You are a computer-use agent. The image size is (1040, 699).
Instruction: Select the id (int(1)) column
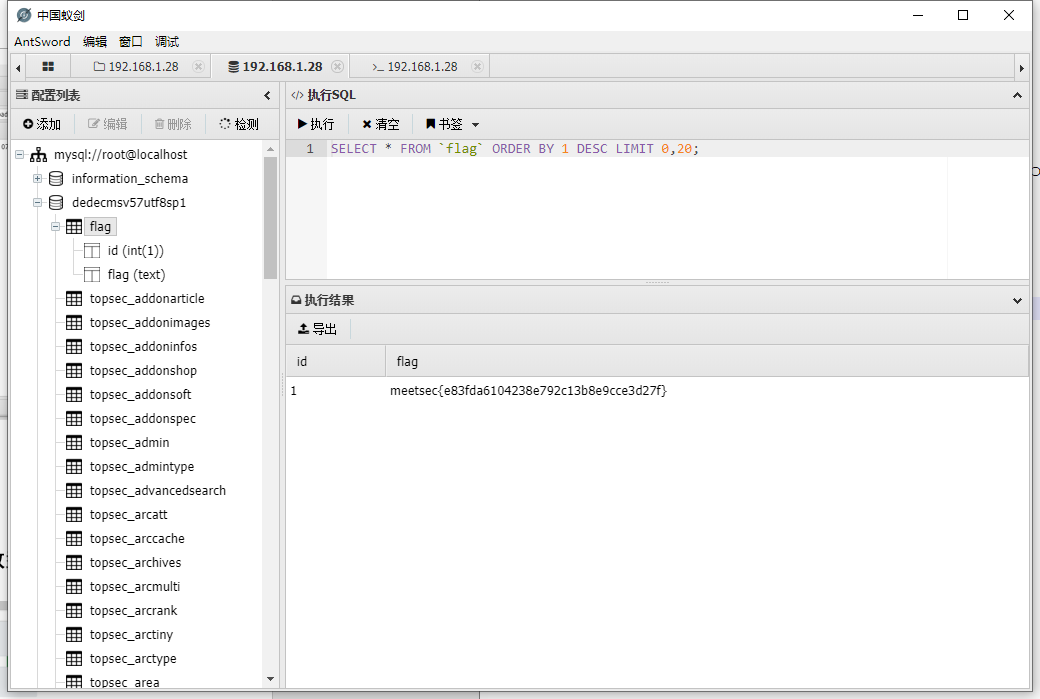point(135,251)
